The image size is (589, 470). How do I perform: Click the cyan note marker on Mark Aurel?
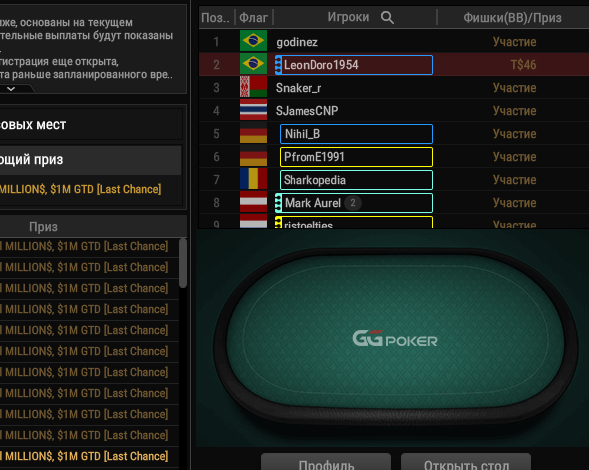(278, 203)
